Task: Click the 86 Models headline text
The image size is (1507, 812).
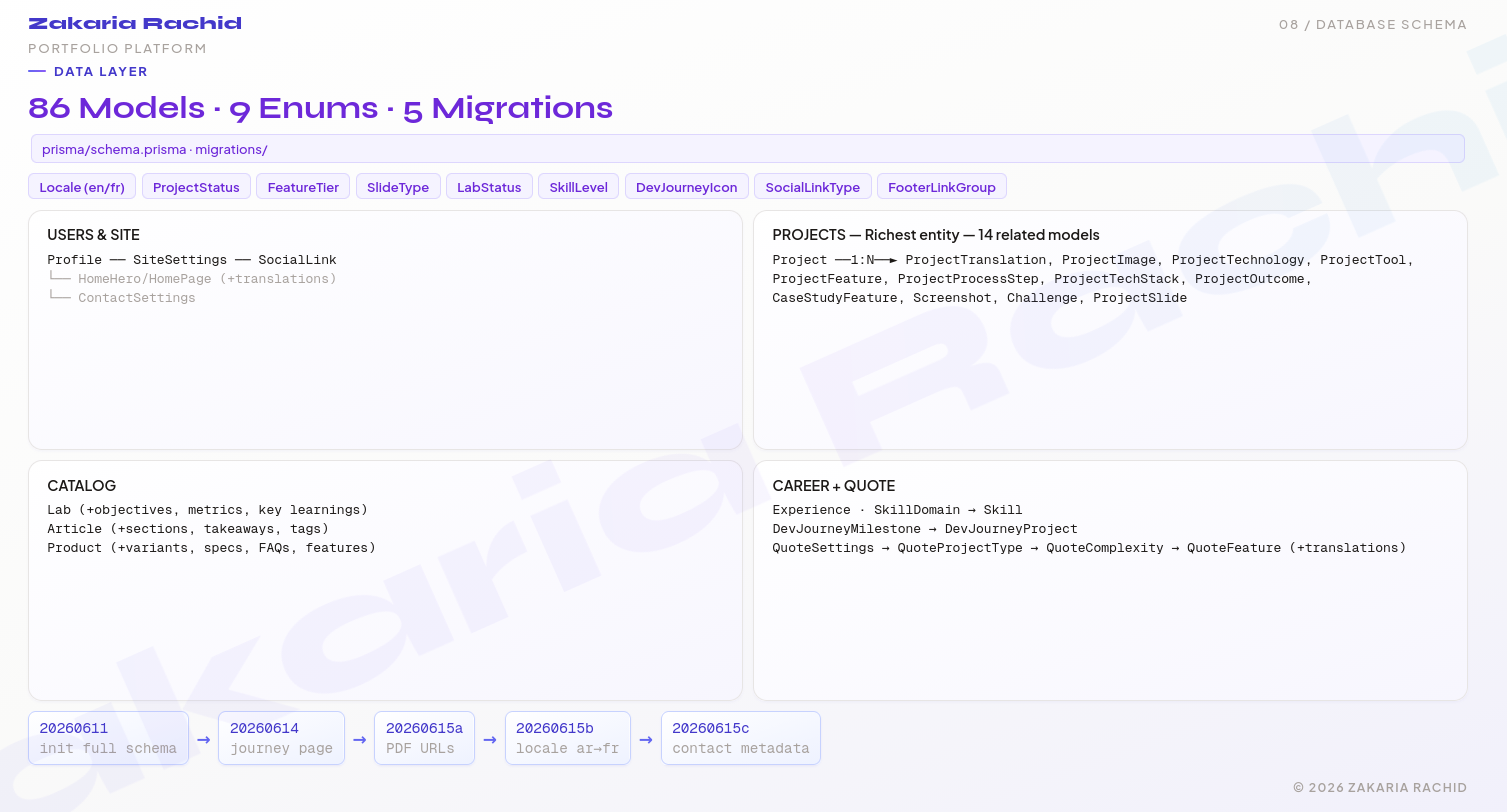Action: click(x=320, y=108)
